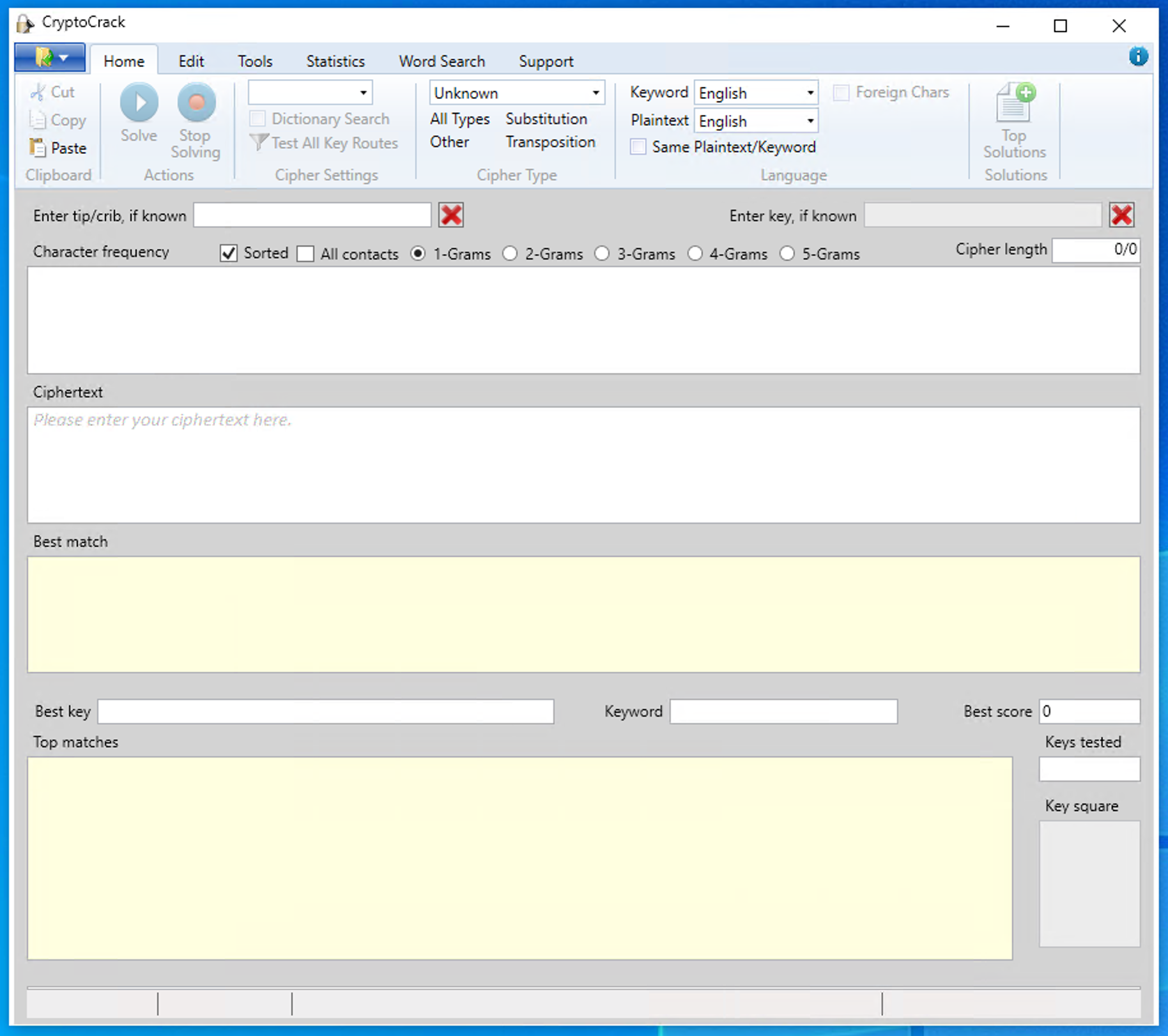Click the Key square panel
This screenshot has width=1168, height=1036.
(1089, 883)
